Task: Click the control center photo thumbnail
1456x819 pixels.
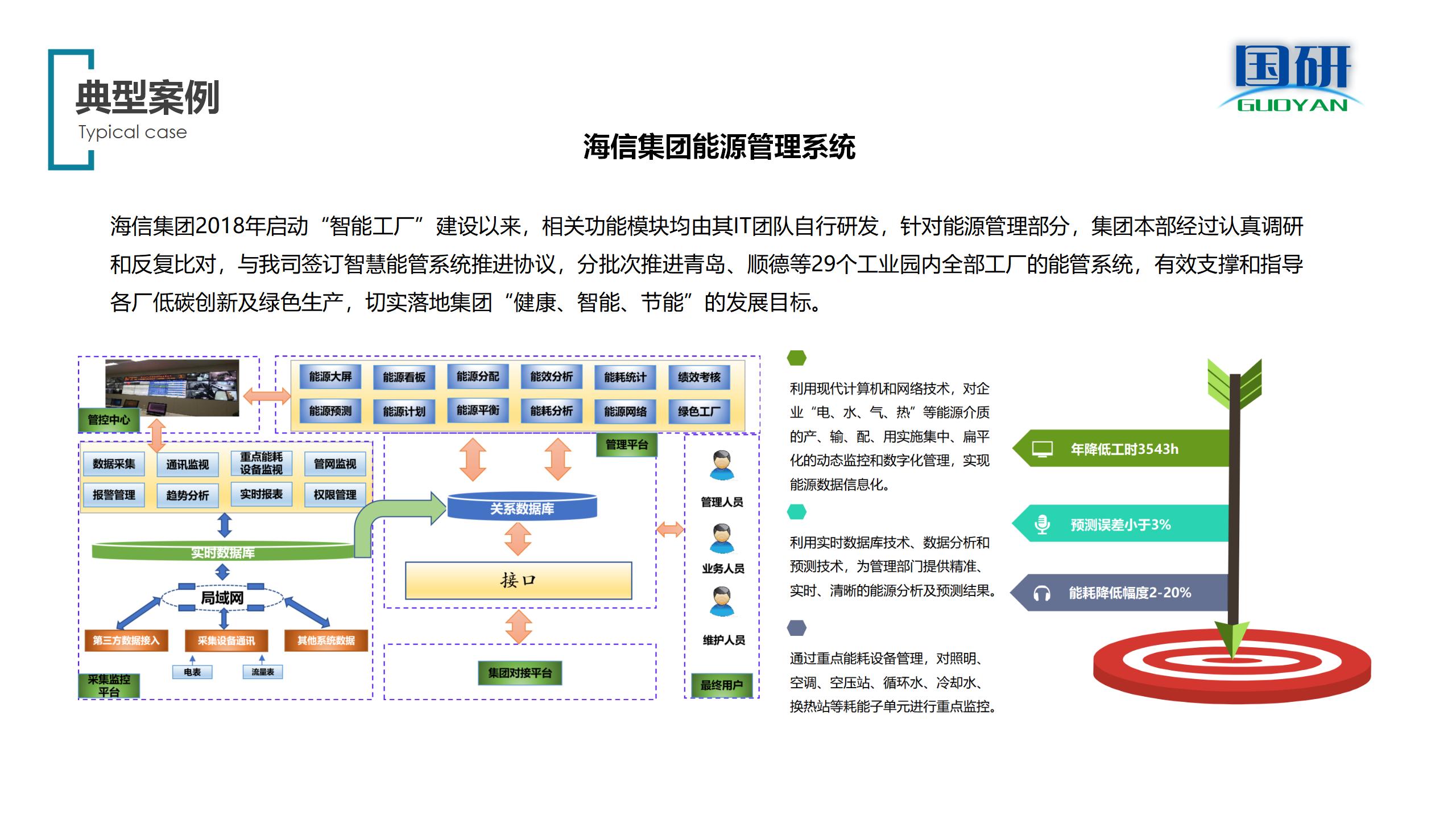Action: click(172, 388)
